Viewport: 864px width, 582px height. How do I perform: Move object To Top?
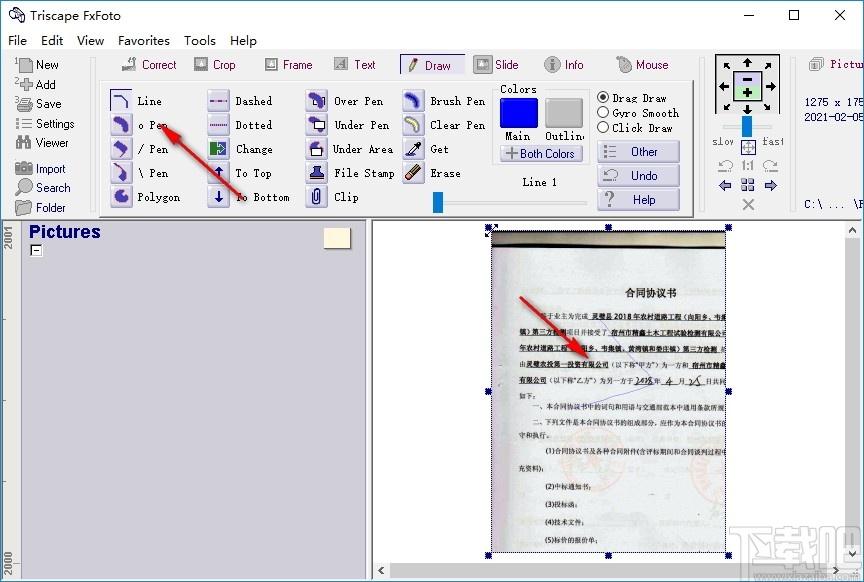[x=219, y=173]
